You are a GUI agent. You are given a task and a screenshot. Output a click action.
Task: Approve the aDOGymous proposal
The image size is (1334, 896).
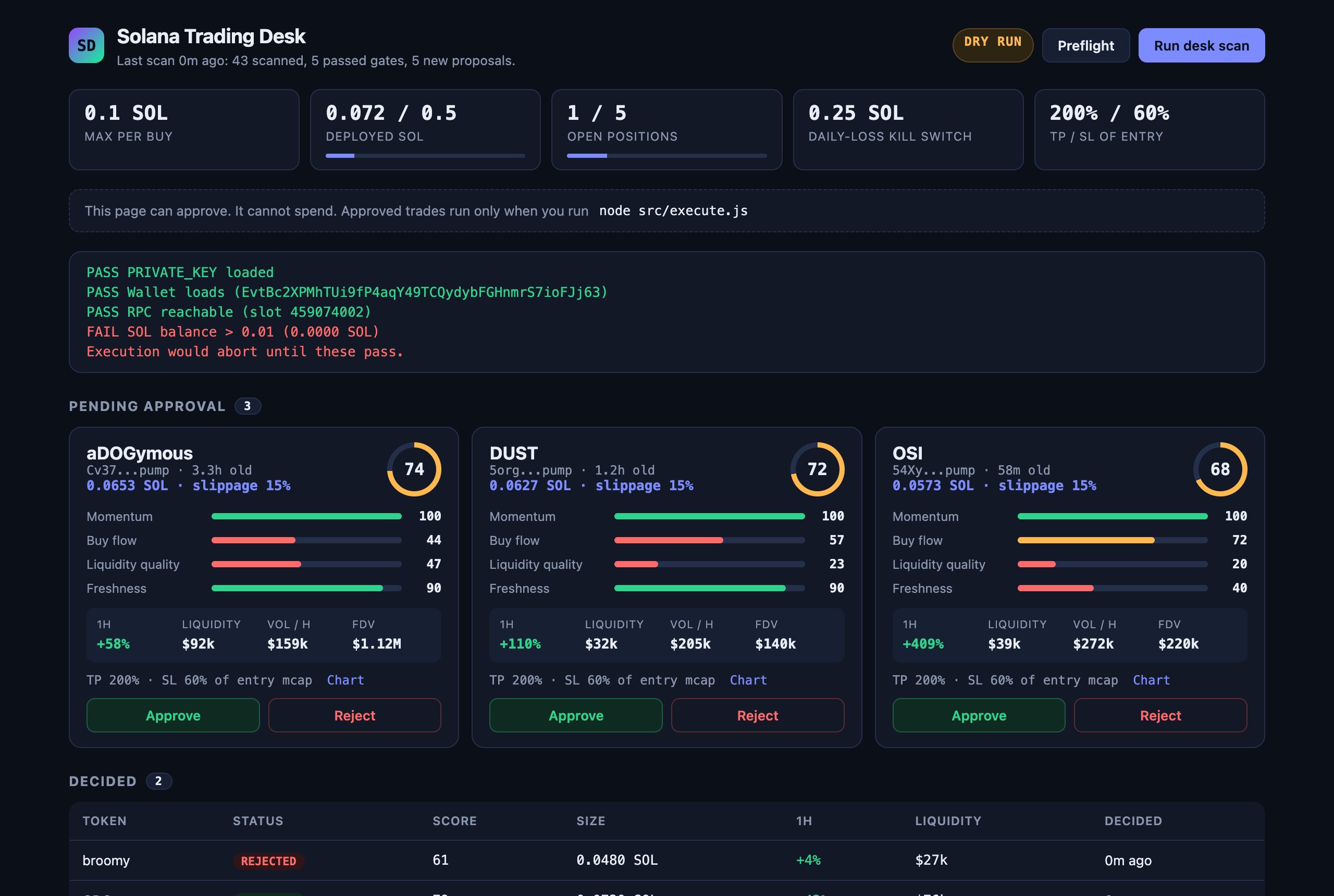173,715
